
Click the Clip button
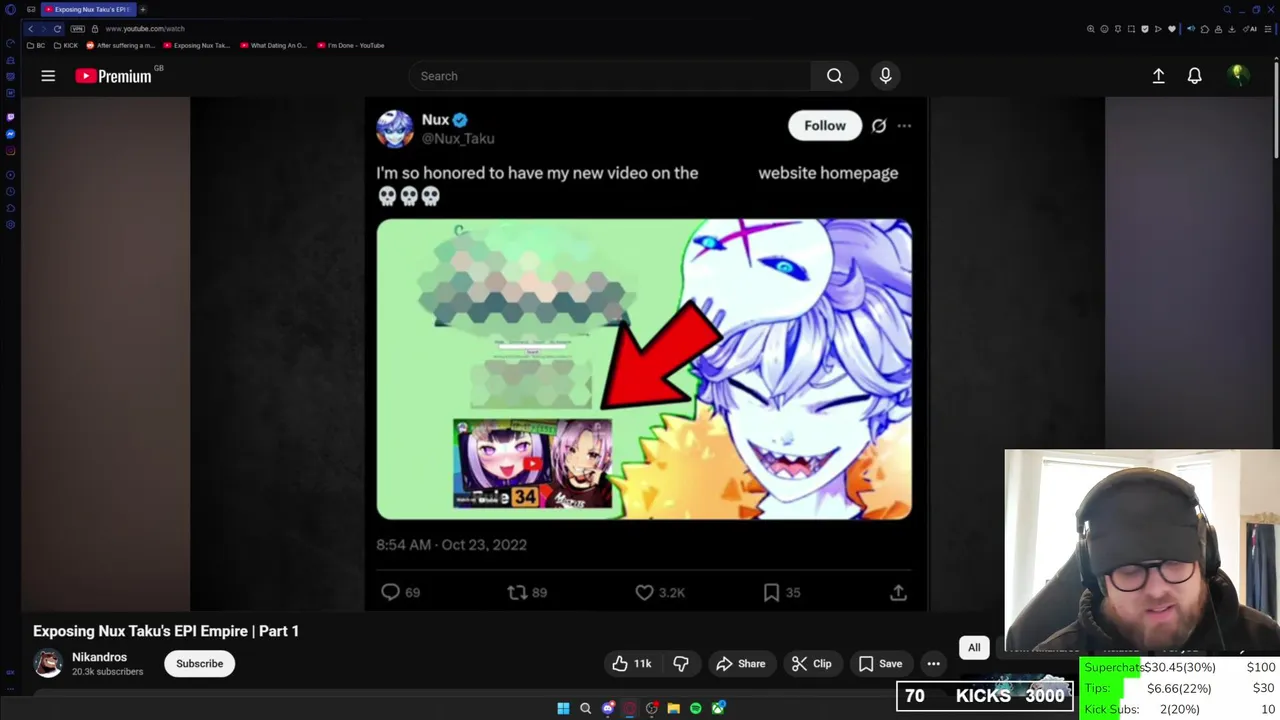coord(811,664)
